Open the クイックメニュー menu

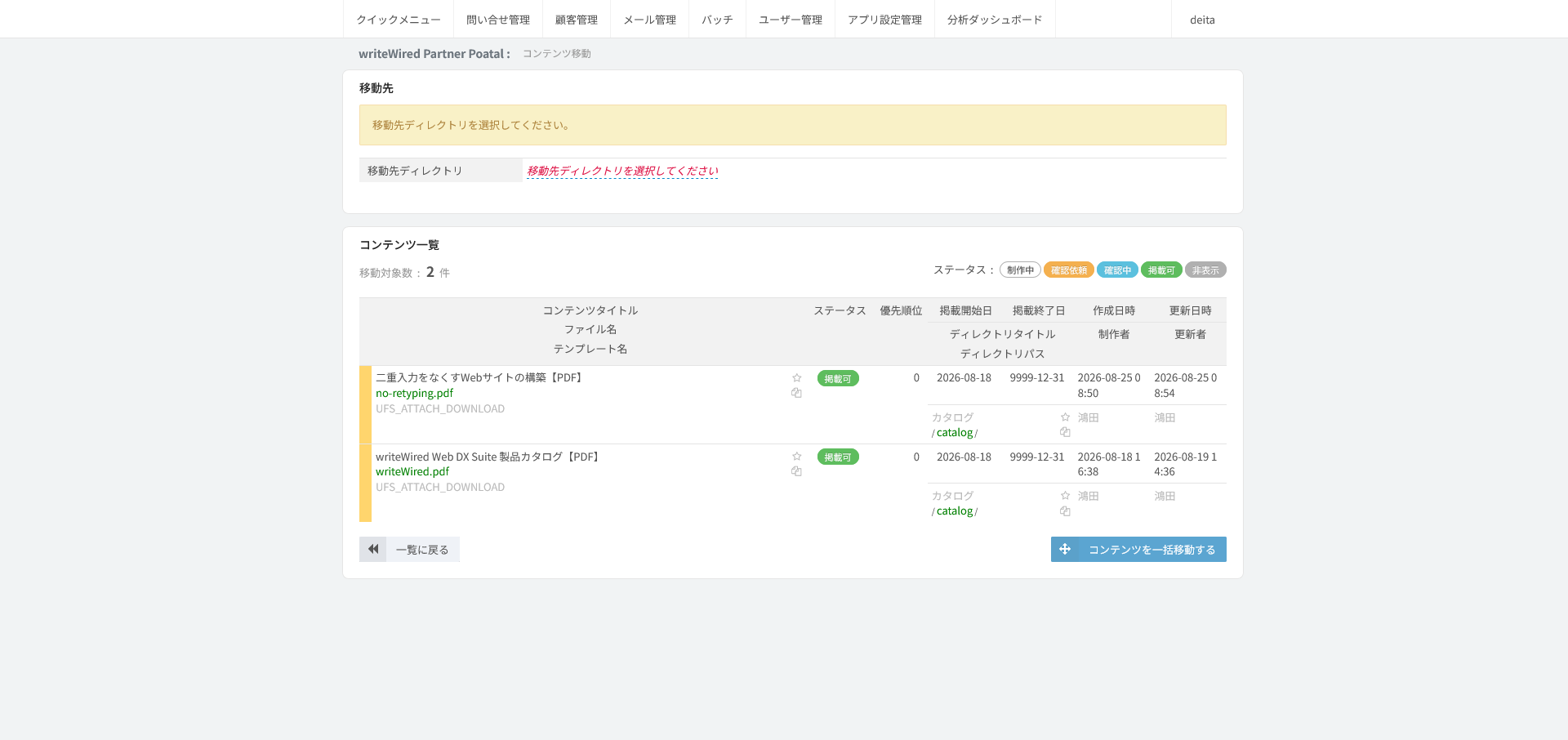click(399, 20)
